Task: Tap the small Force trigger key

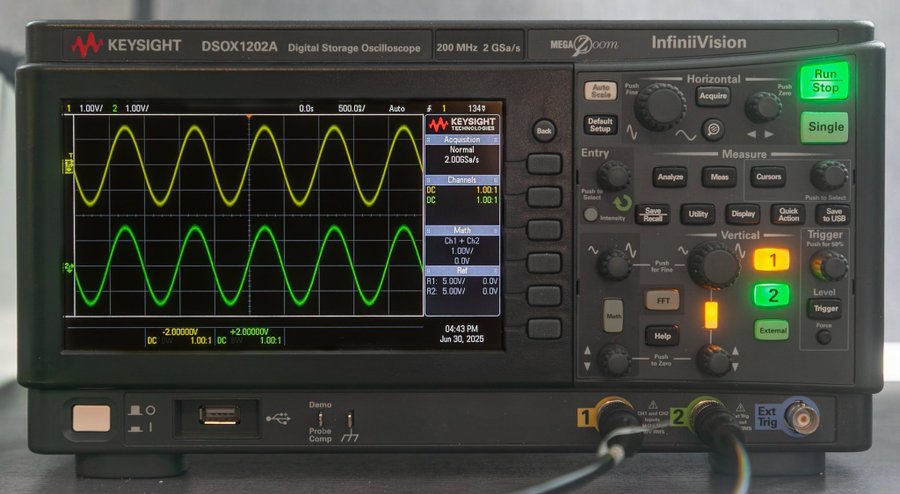Action: (824, 337)
